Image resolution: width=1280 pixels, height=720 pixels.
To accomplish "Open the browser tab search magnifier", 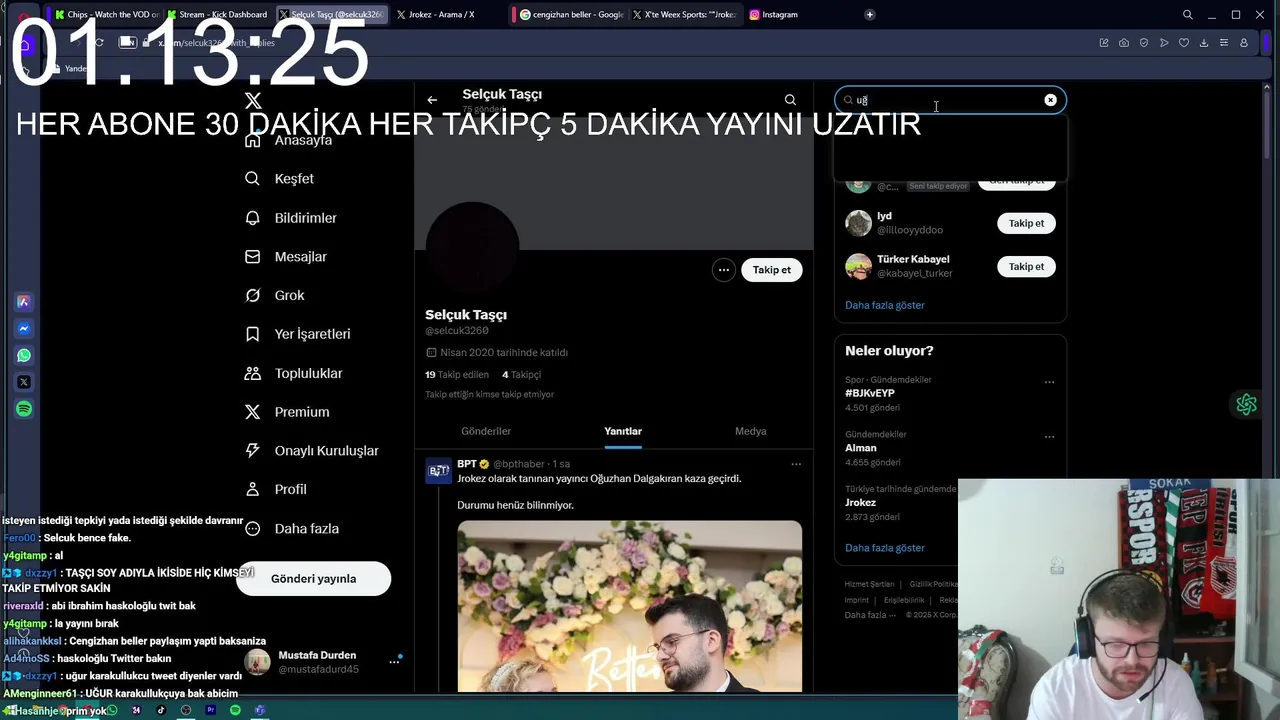I will pyautogui.click(x=1187, y=14).
